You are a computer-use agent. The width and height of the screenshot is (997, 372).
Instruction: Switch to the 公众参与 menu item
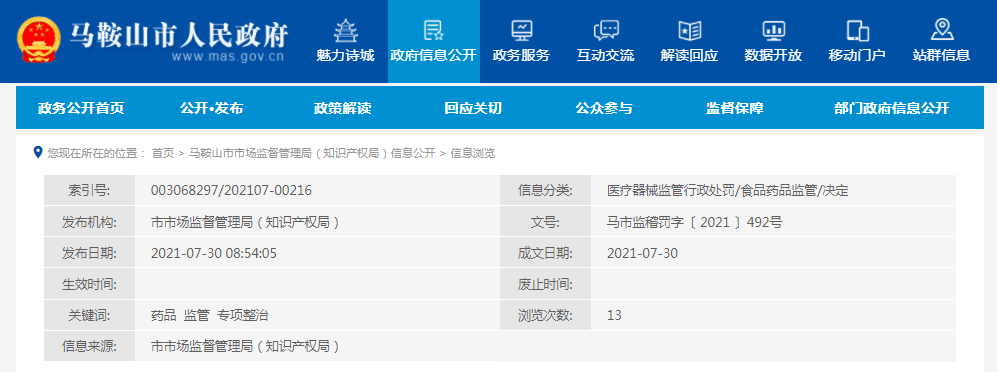click(604, 108)
